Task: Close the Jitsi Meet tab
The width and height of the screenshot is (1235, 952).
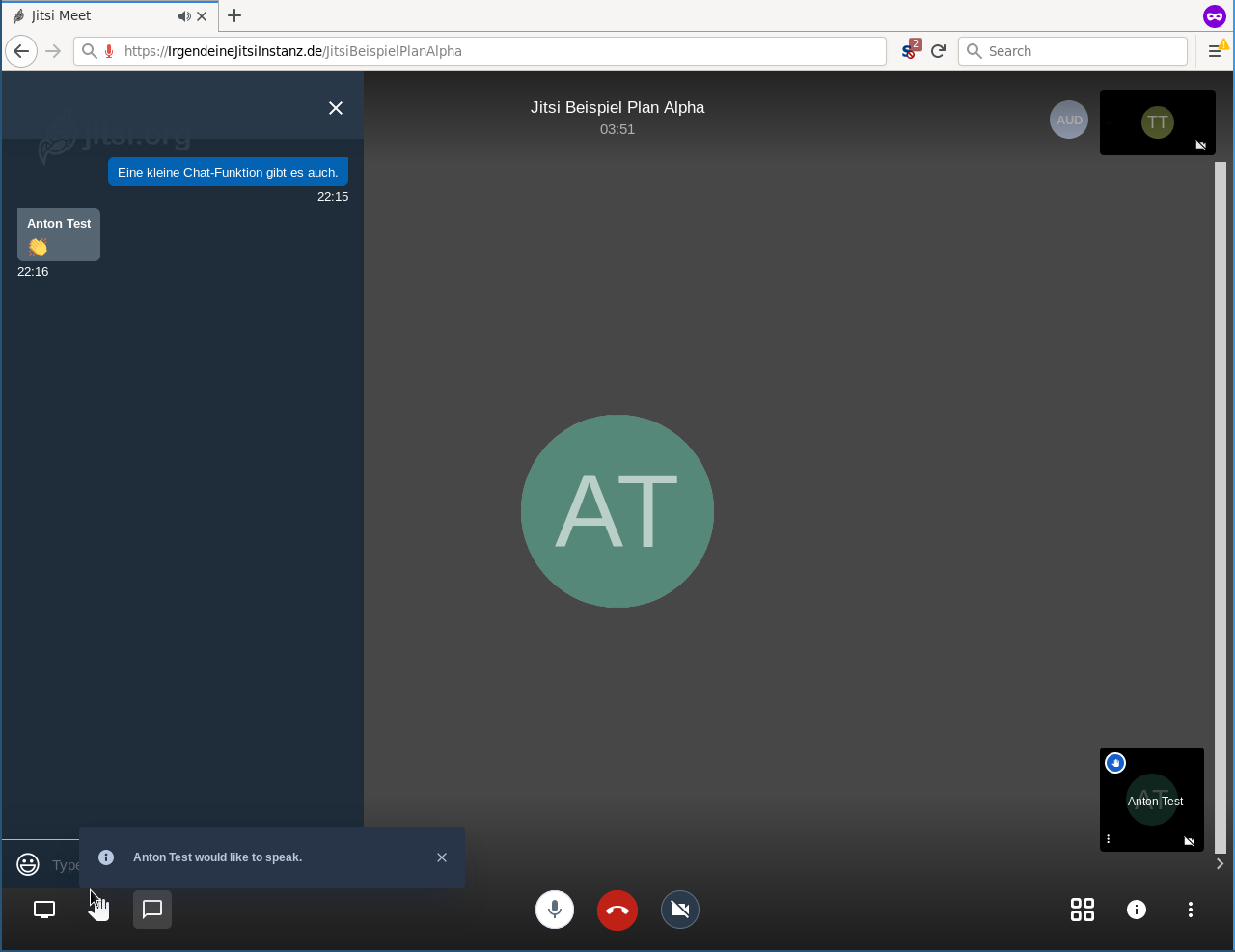Action: [x=202, y=16]
